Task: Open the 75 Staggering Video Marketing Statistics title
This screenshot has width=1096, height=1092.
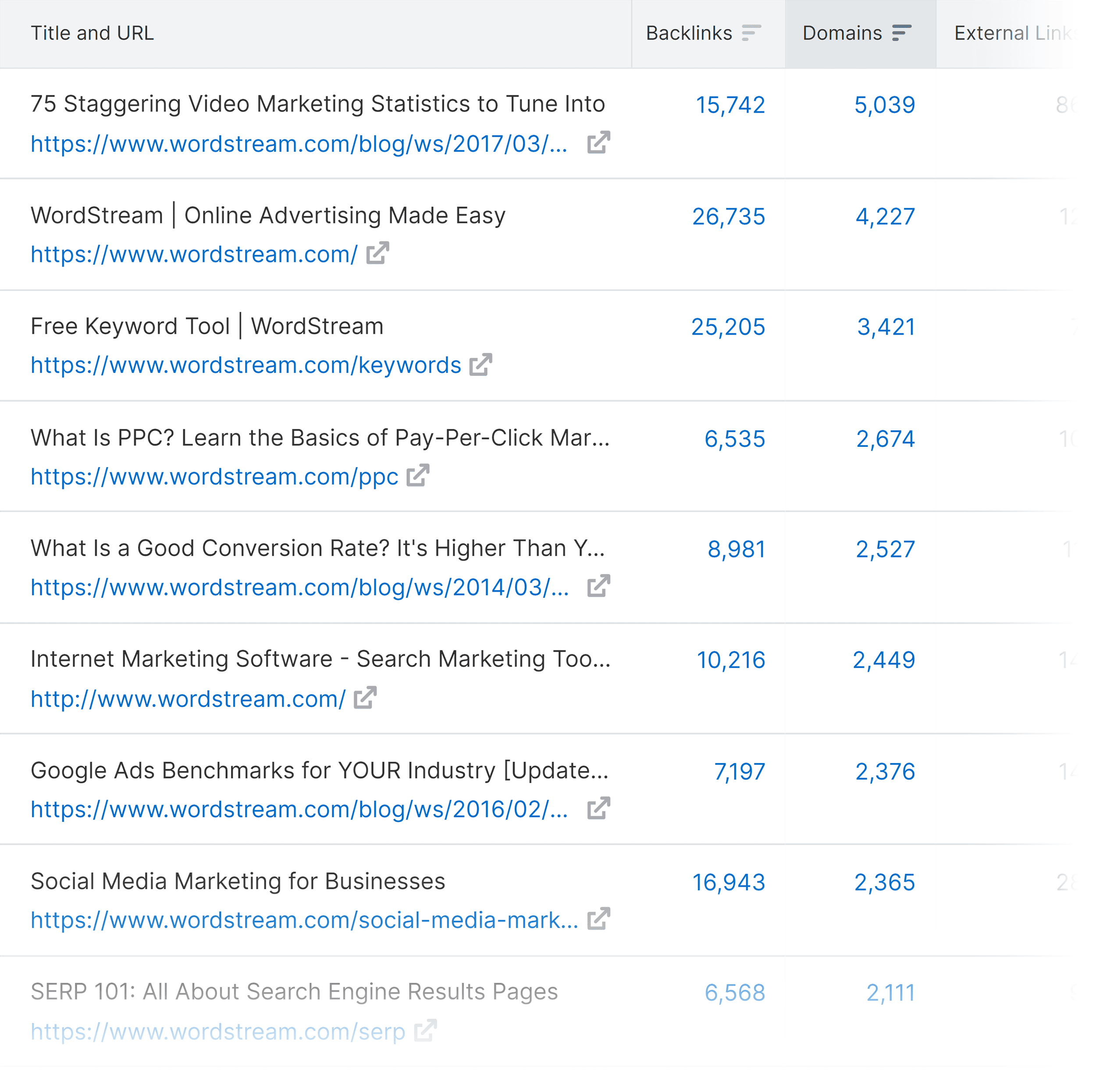Action: (x=318, y=103)
